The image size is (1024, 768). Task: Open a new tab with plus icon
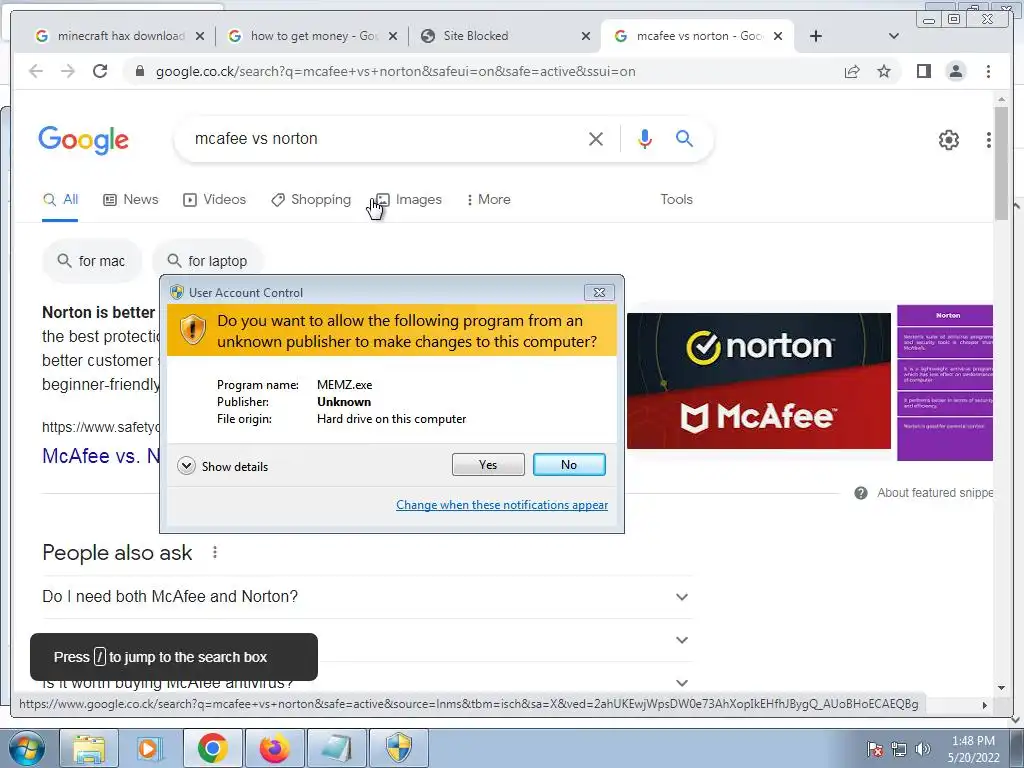(816, 36)
